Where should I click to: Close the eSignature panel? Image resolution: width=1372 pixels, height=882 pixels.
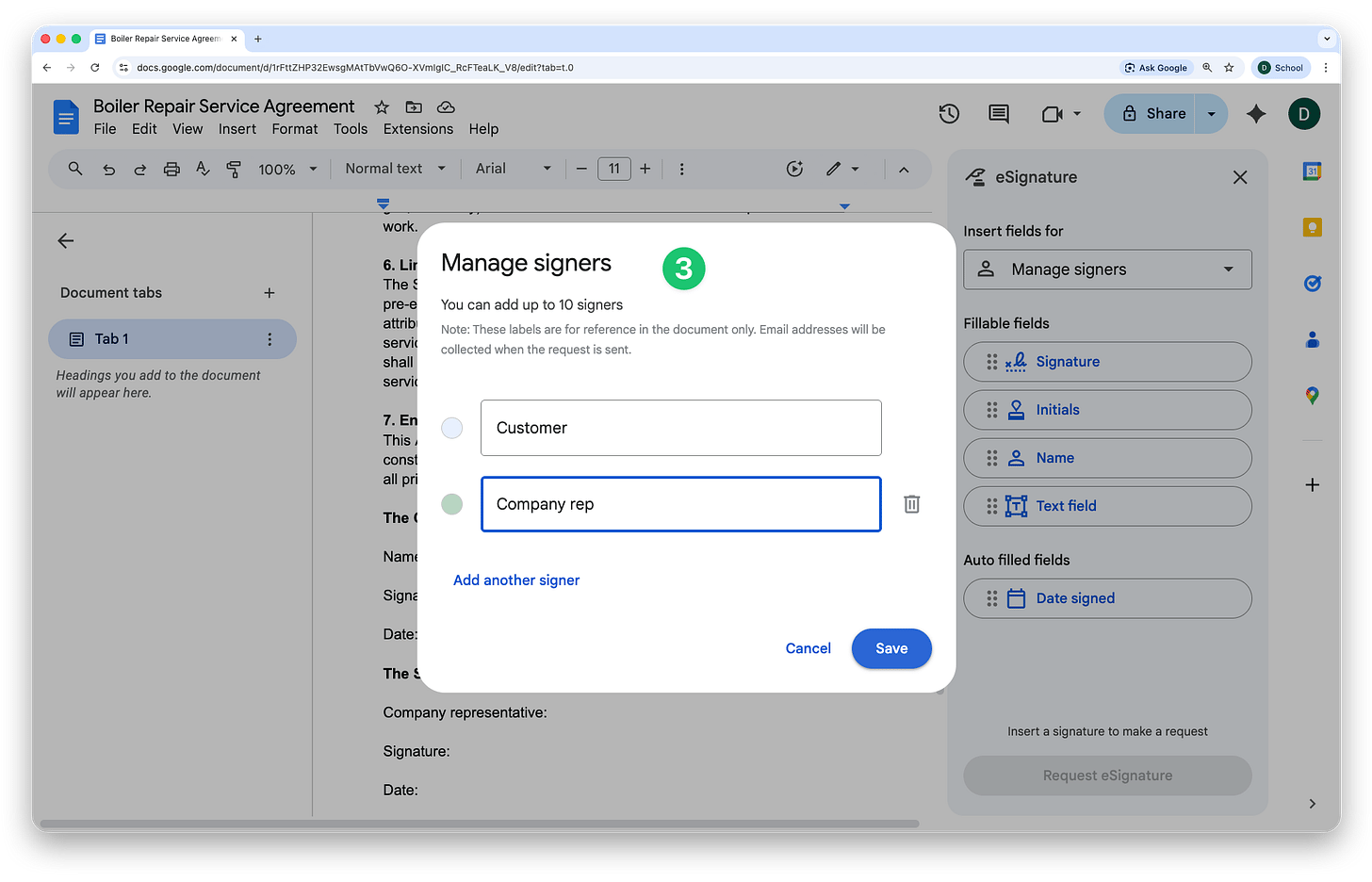1240,177
